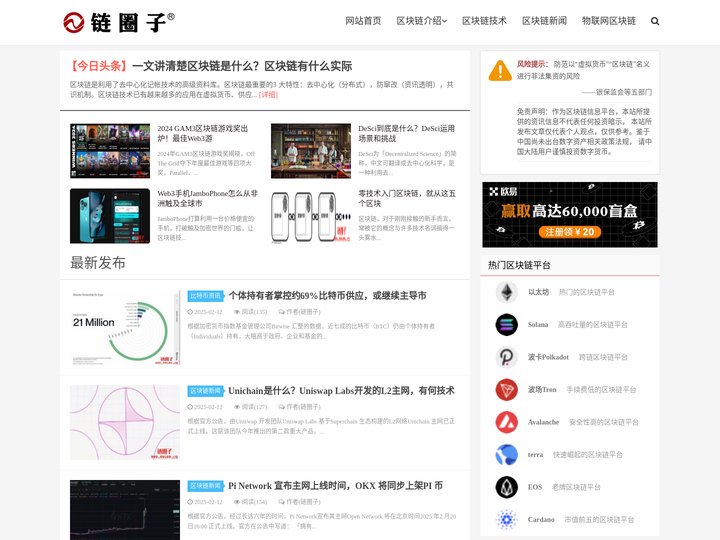This screenshot has width=720, height=540.
Task: Click the Cardano platform icon
Action: click(x=506, y=519)
